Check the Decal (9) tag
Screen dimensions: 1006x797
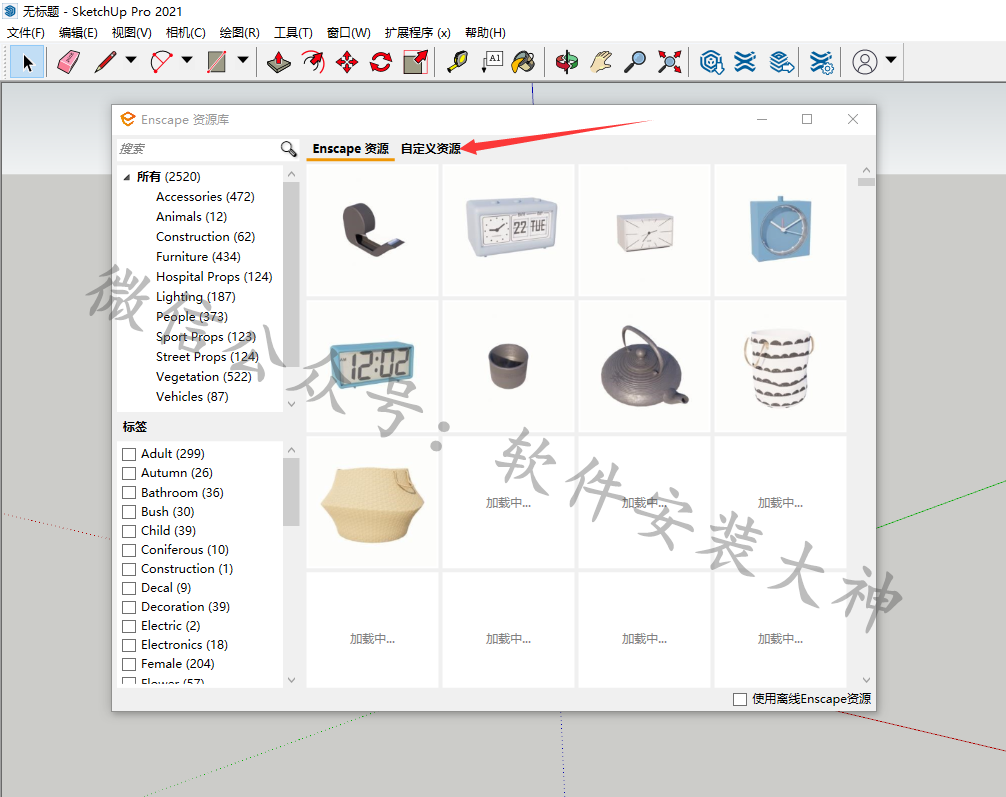pos(129,588)
